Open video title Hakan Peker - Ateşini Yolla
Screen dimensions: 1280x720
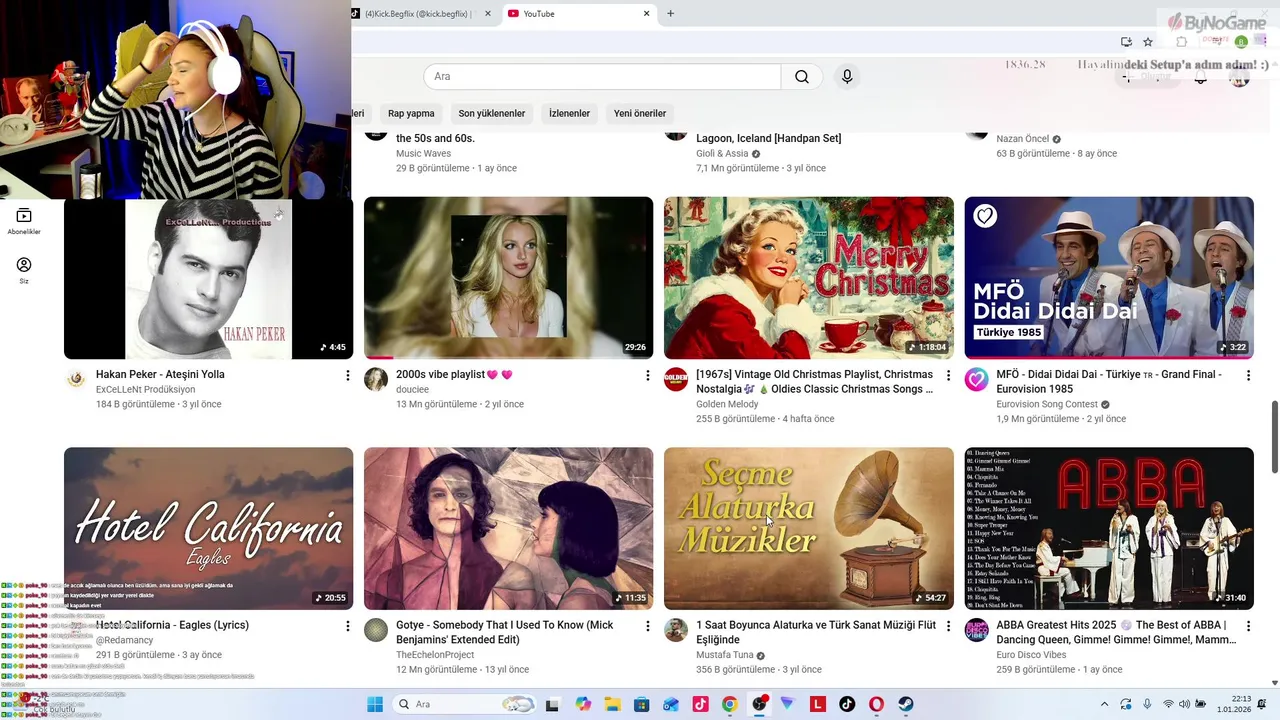tap(160, 375)
